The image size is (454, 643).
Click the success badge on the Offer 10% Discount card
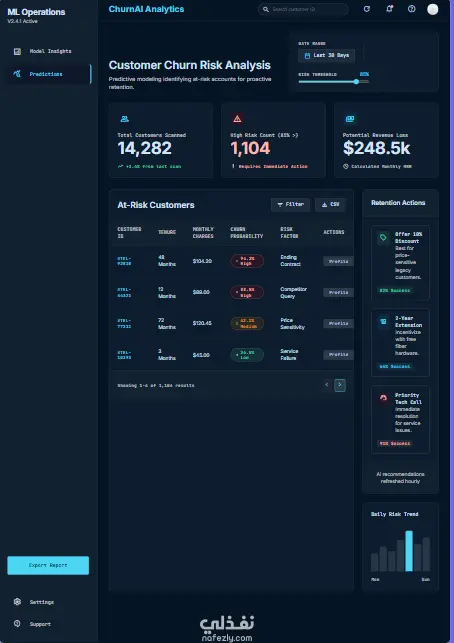pyautogui.click(x=394, y=290)
